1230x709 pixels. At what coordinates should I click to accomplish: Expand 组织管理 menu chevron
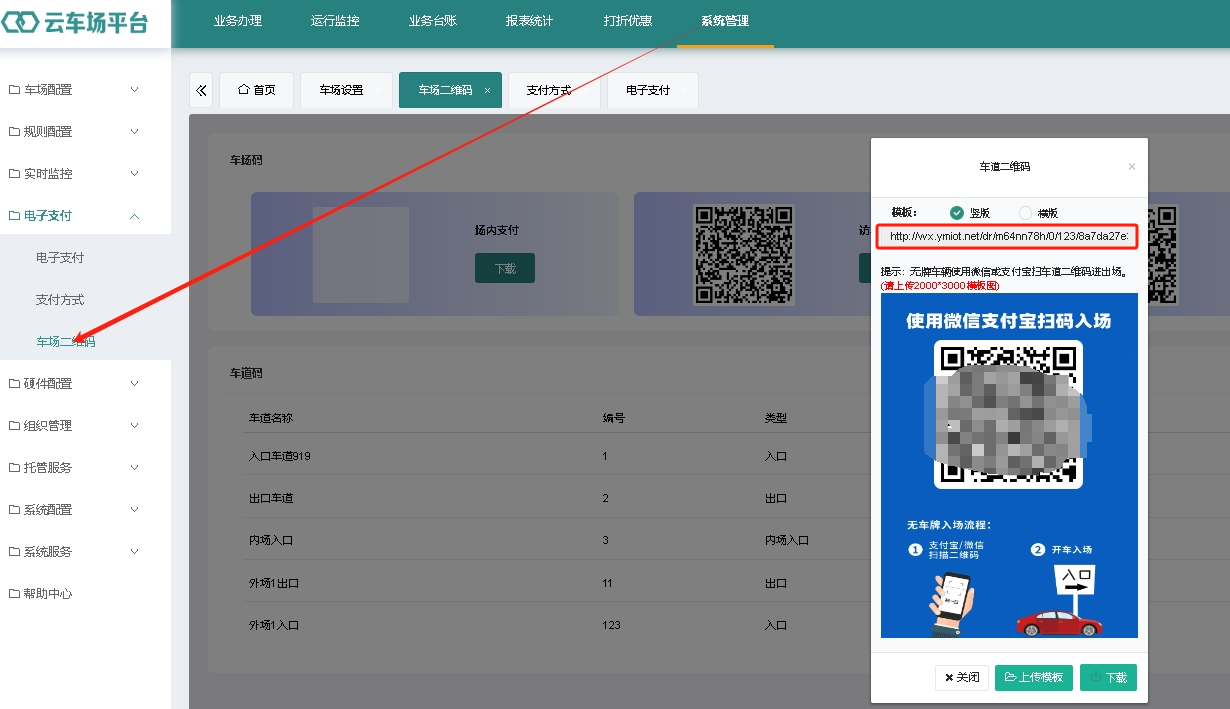pyautogui.click(x=135, y=426)
